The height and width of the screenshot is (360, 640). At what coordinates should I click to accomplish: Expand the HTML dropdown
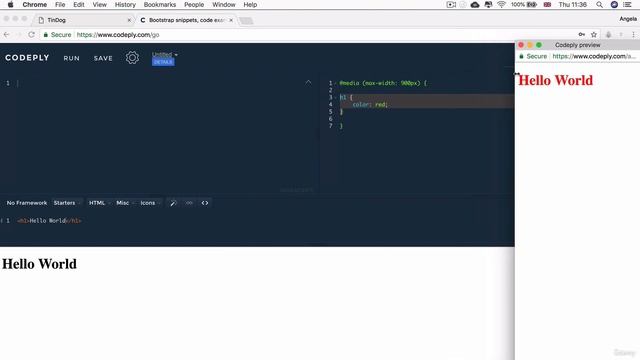tap(99, 203)
